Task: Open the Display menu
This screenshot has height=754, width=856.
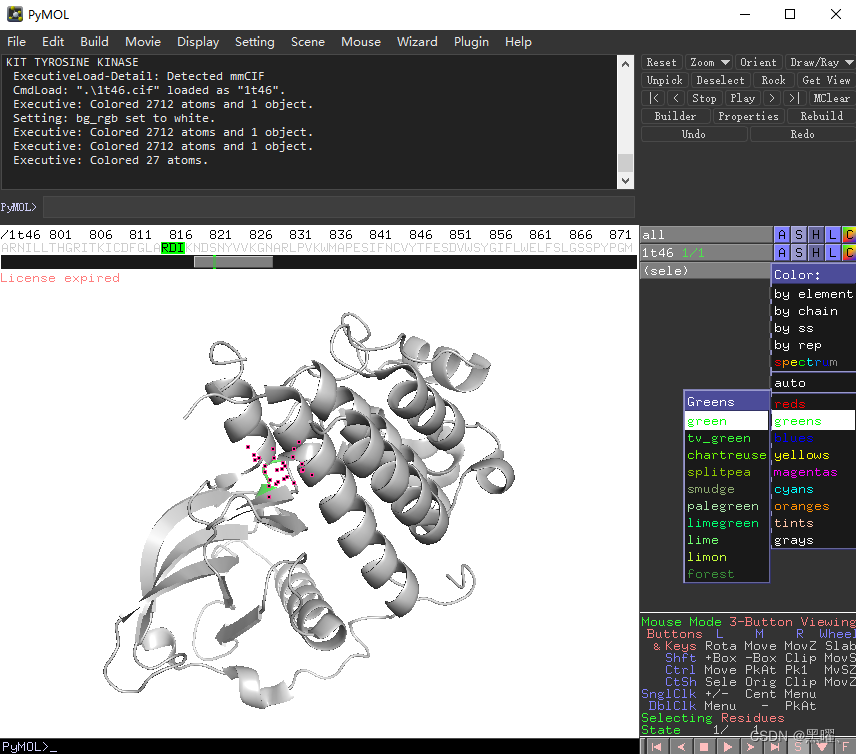Action: 198,41
